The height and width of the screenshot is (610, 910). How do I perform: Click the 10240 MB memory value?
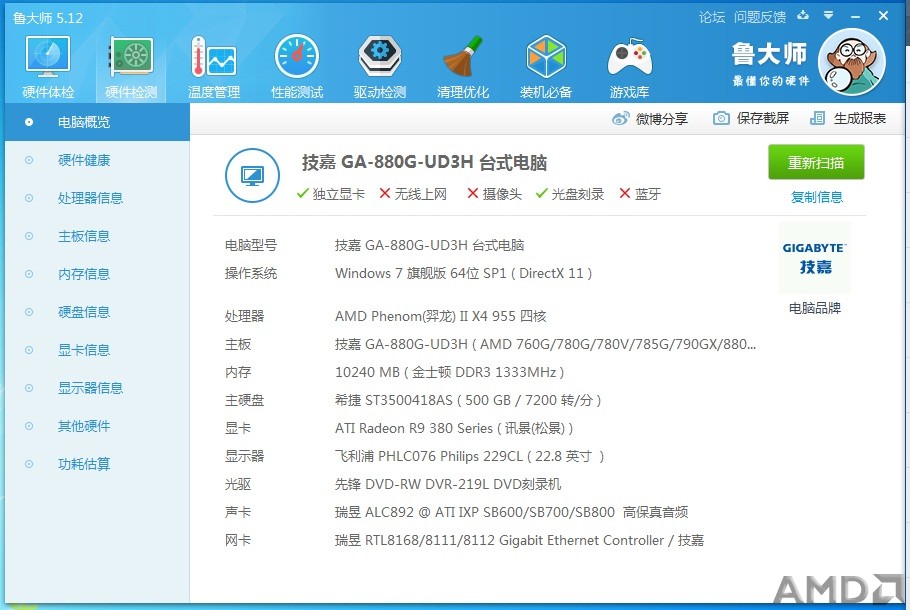click(x=449, y=372)
